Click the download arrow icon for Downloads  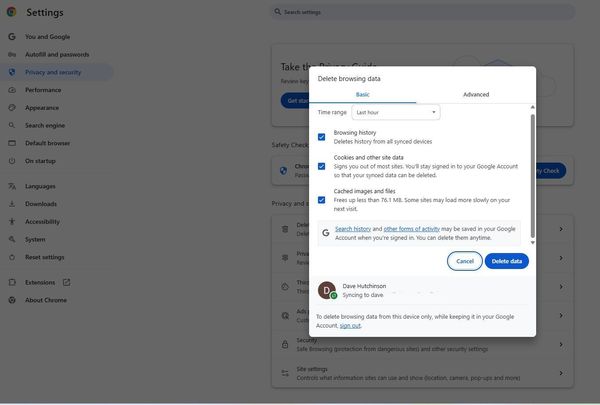coord(12,204)
